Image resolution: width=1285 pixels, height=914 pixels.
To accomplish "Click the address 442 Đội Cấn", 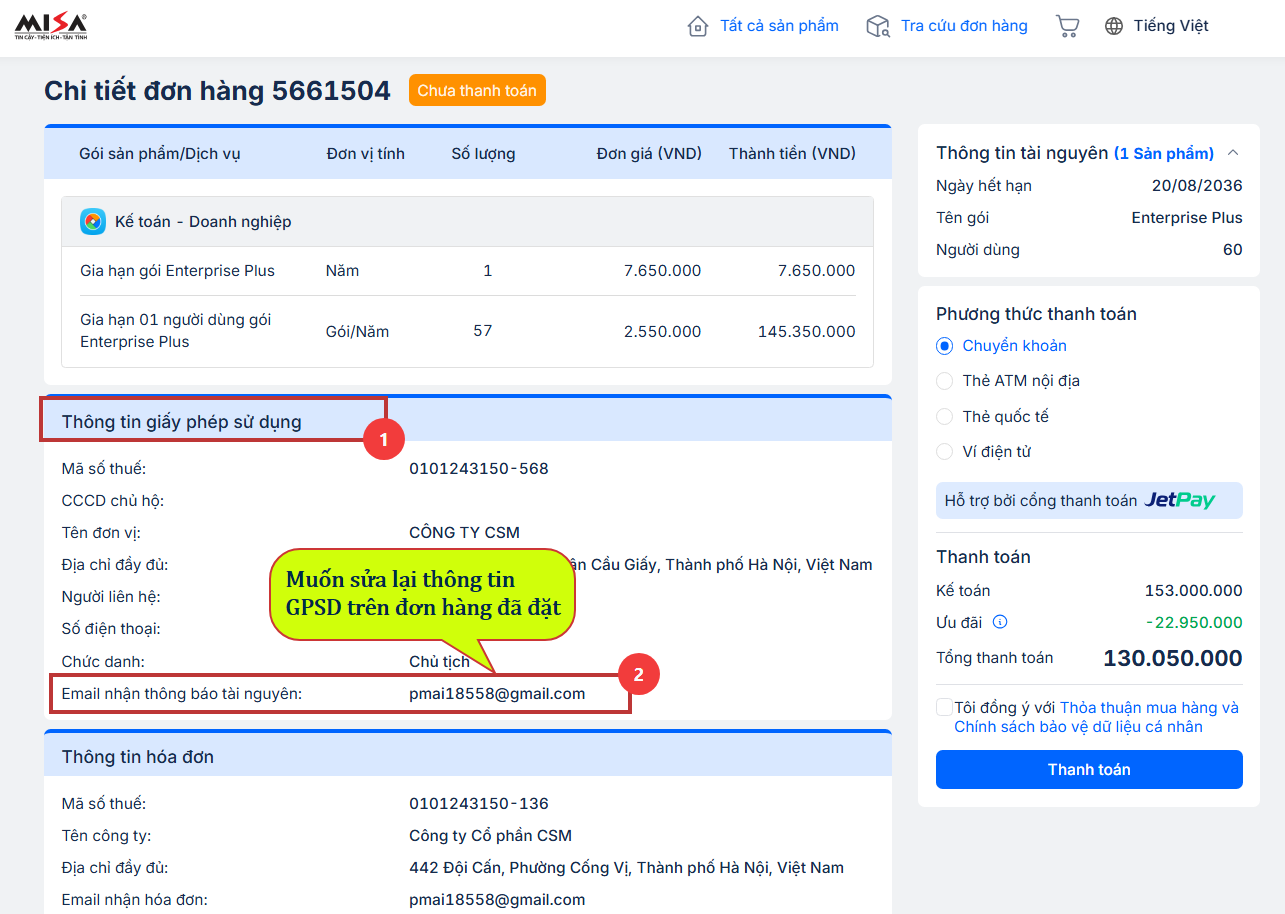I will [626, 868].
